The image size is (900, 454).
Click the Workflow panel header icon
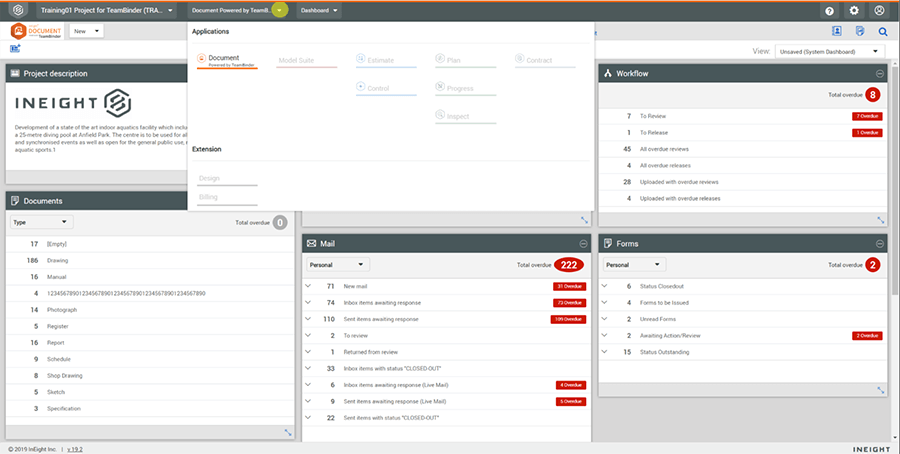click(608, 73)
